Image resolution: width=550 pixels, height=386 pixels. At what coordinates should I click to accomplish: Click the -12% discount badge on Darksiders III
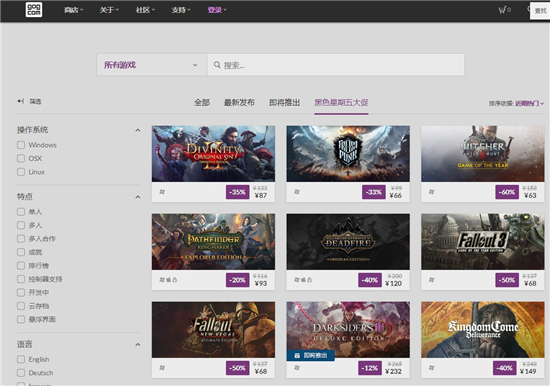pos(370,368)
